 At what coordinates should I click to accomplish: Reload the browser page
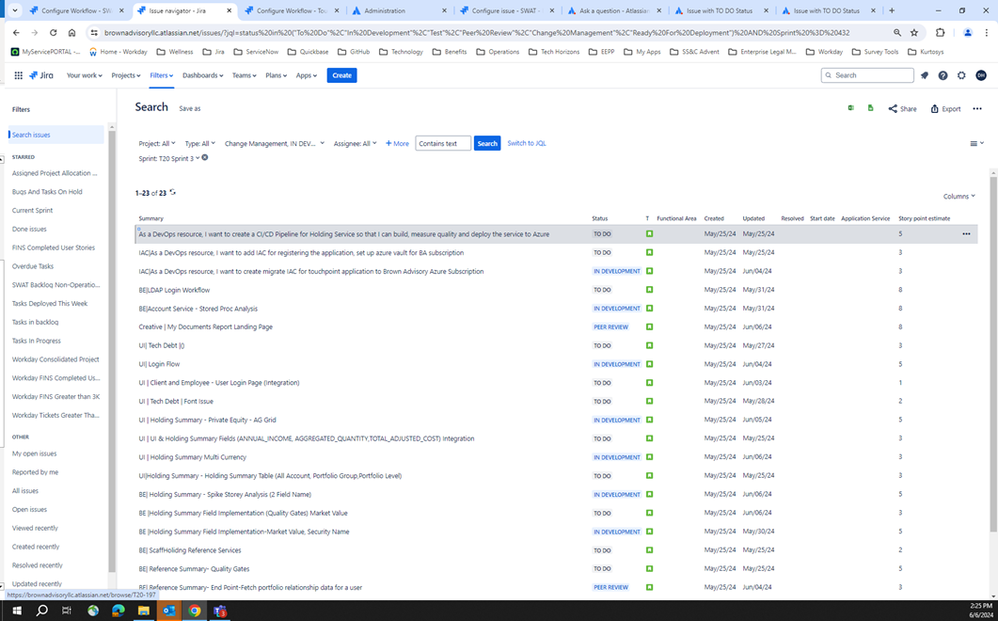[53, 32]
